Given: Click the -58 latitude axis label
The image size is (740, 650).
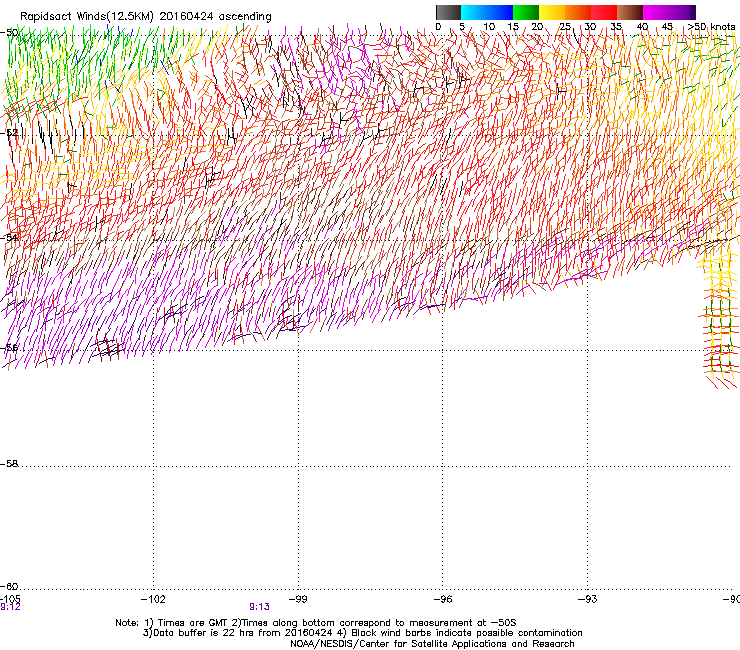Looking at the screenshot, I should coord(9,464).
